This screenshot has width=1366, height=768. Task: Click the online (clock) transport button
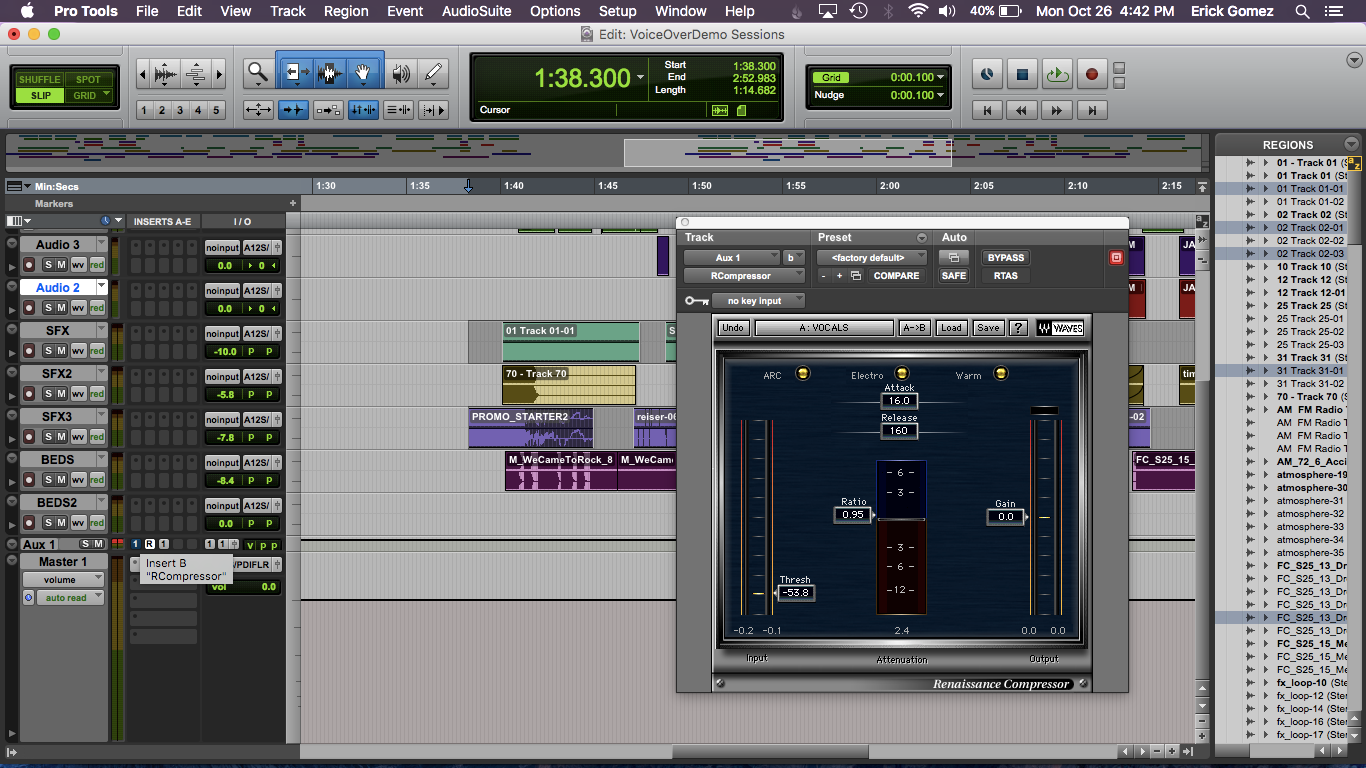click(x=987, y=74)
